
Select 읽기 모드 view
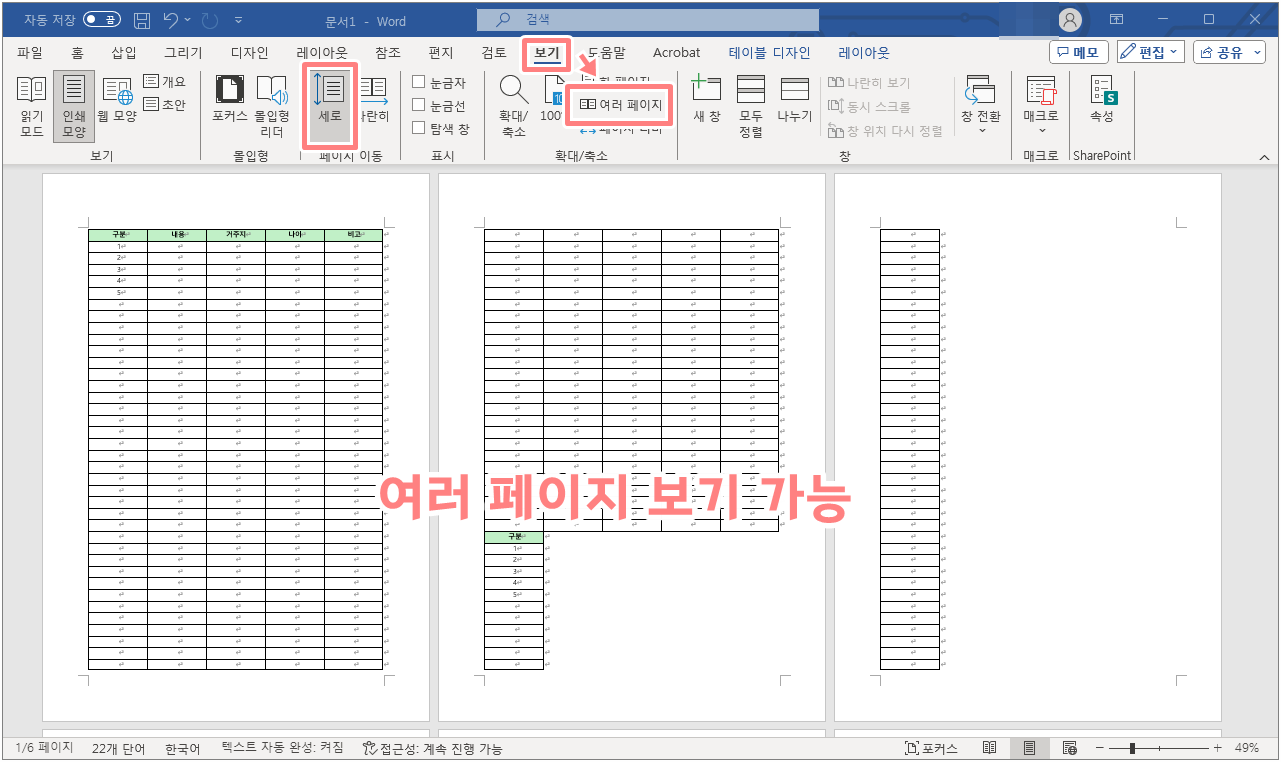31,106
